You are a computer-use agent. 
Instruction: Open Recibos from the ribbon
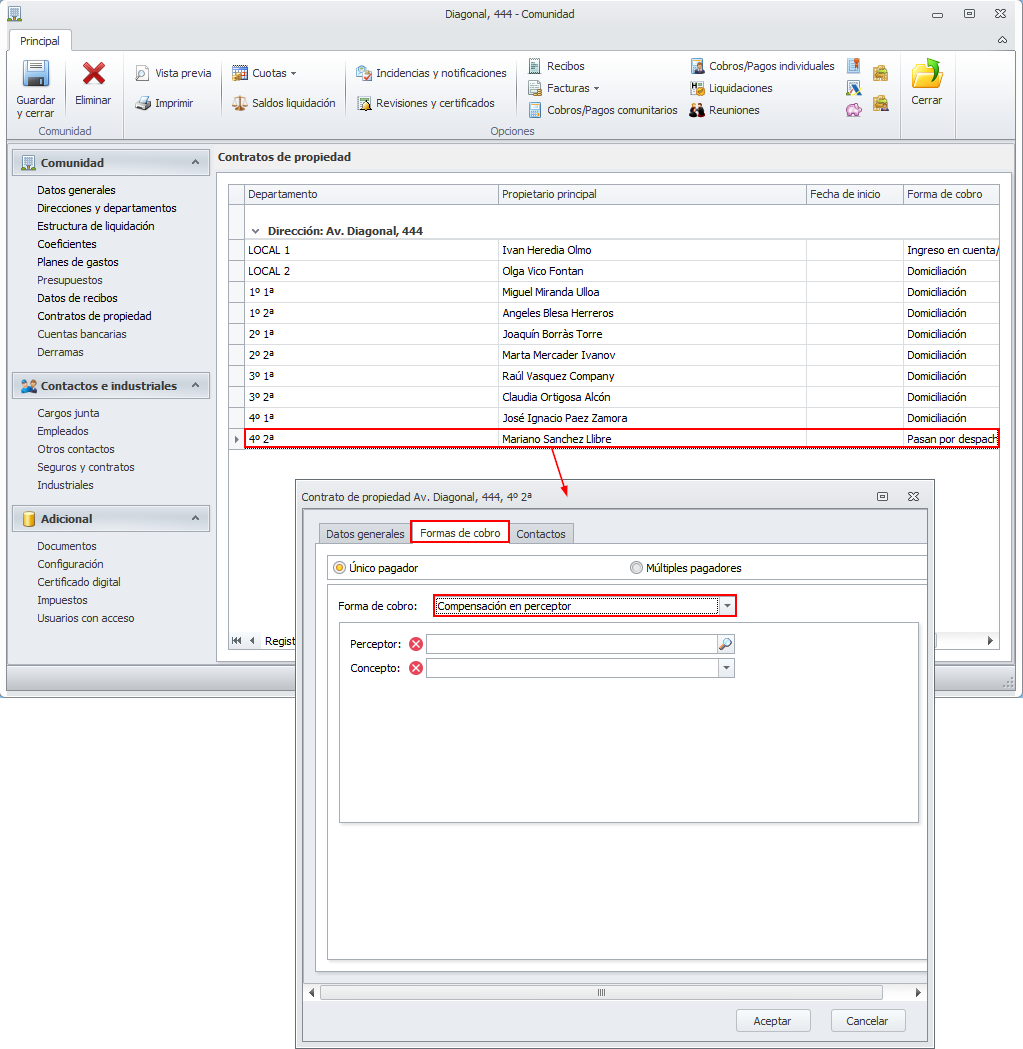(x=556, y=66)
